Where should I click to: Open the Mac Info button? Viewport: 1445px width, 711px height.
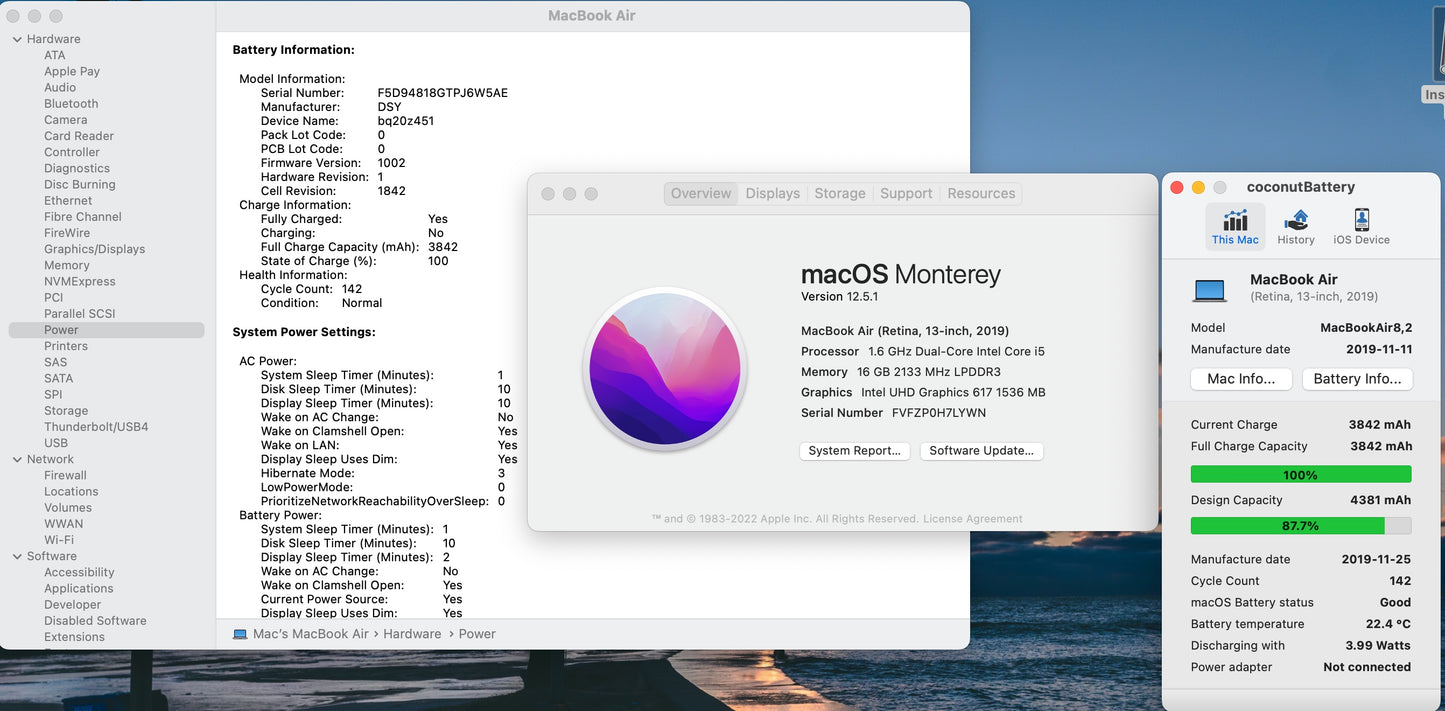1241,379
